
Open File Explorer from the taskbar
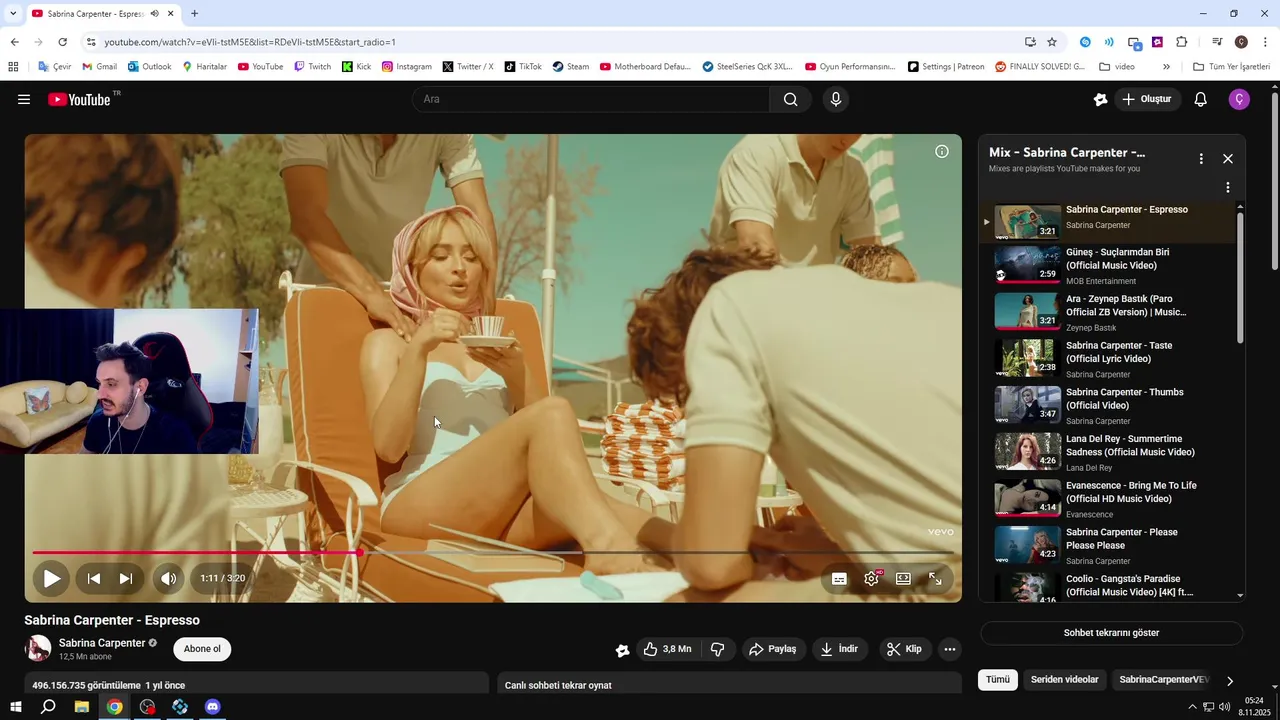pos(82,707)
